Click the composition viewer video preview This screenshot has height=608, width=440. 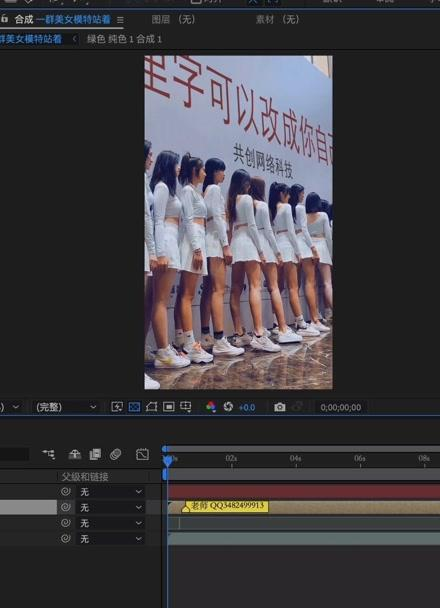(238, 222)
